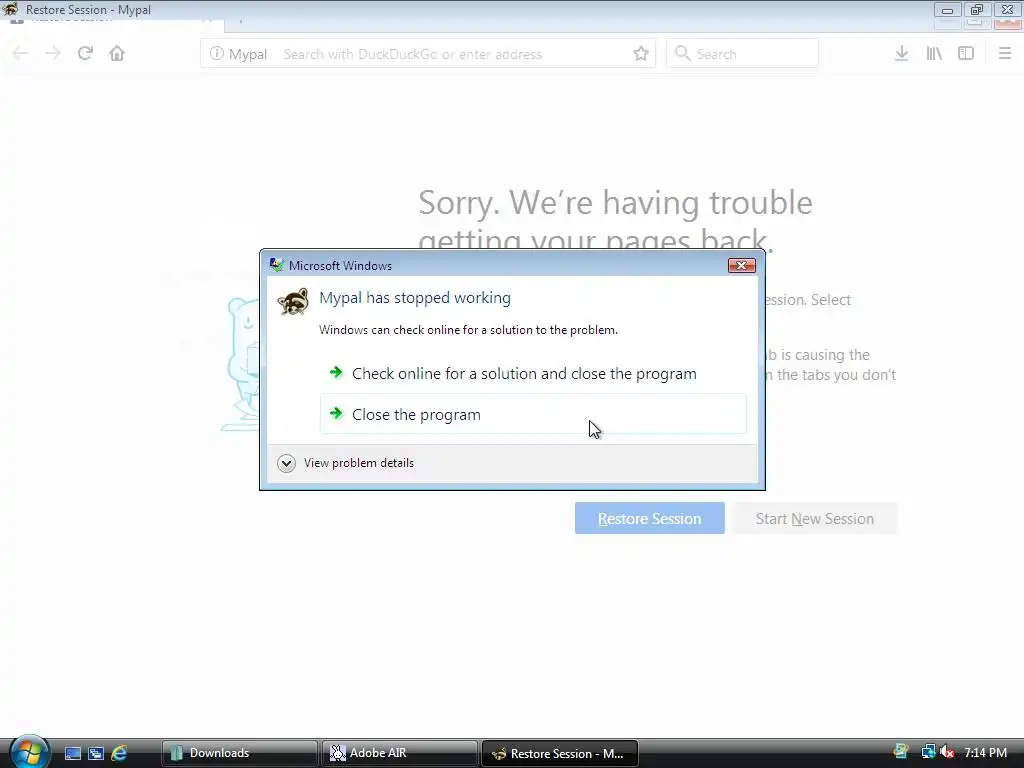Switch to Adobe AIR taskbar window

[400, 753]
